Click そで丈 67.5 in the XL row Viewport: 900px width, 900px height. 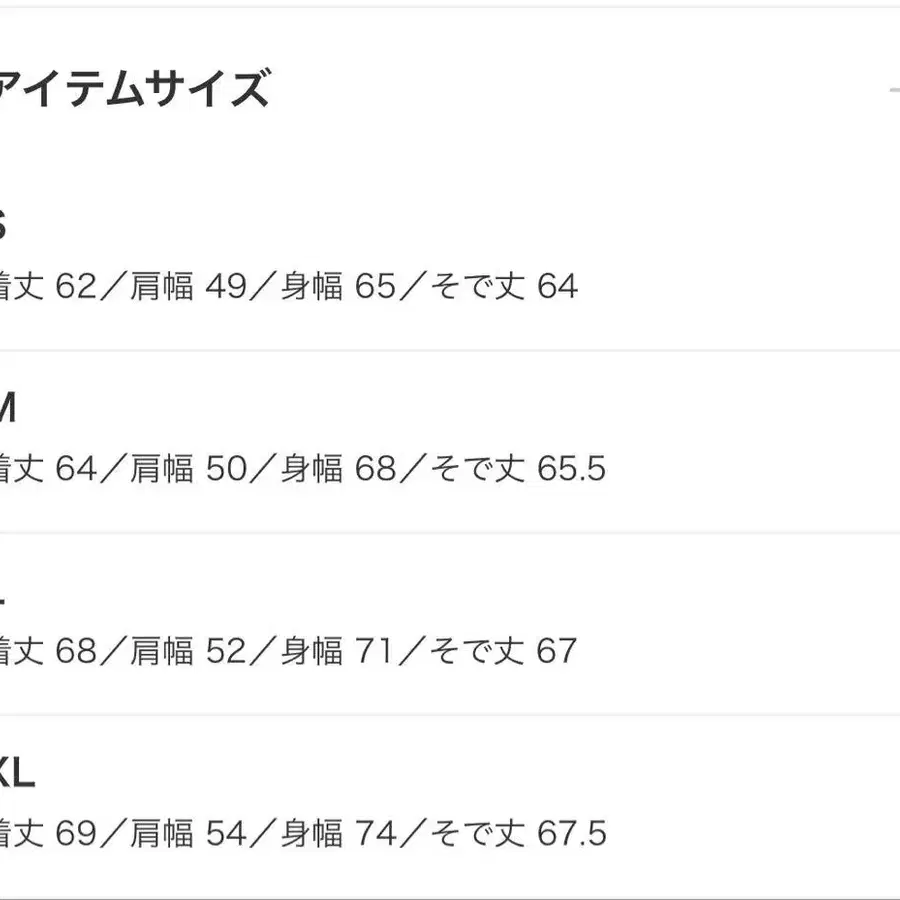pyautogui.click(x=517, y=834)
